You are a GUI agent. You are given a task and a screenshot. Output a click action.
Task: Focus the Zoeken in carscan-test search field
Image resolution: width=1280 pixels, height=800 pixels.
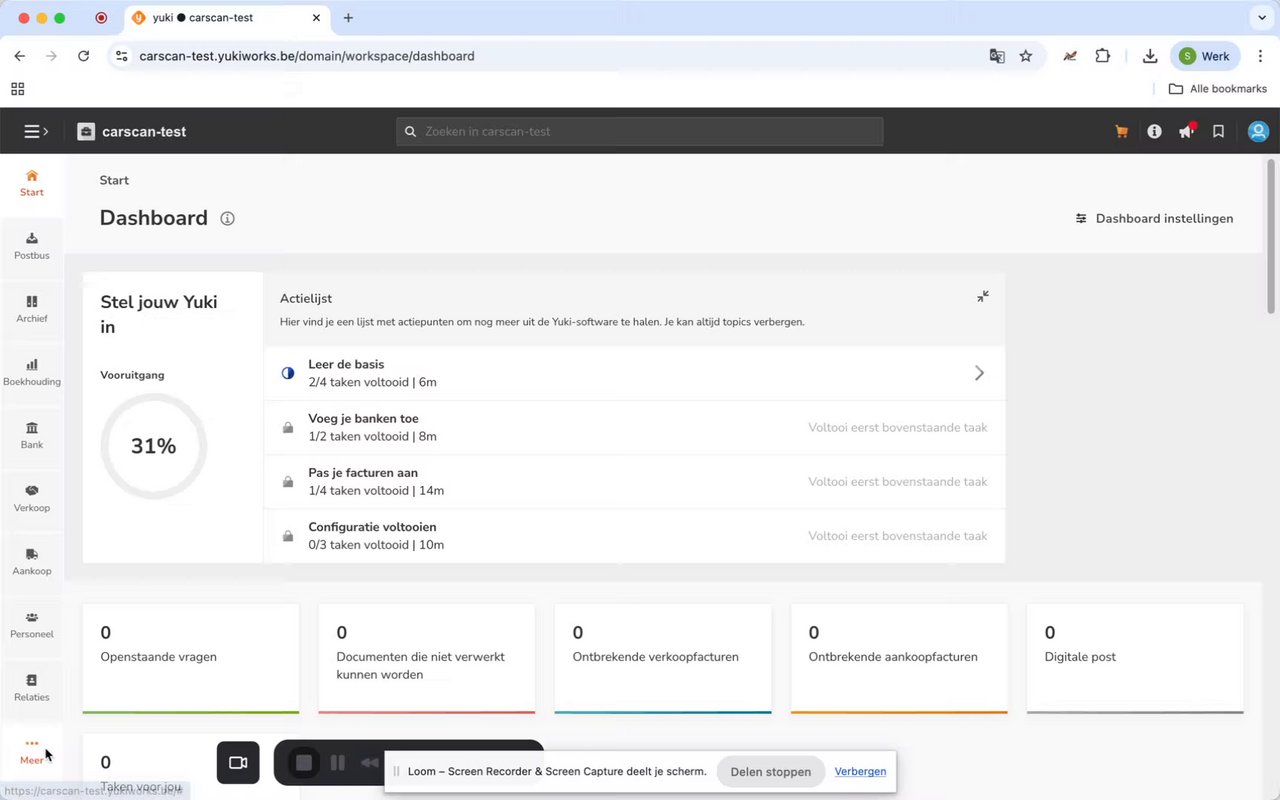(640, 131)
